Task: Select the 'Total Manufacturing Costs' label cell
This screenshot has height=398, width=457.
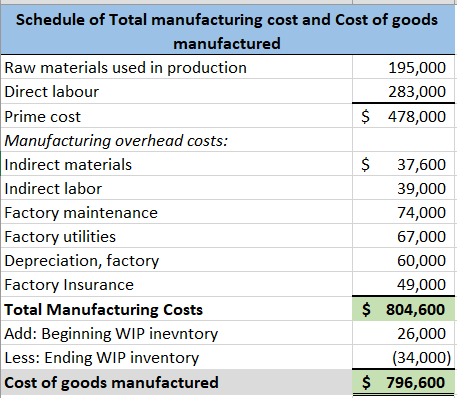Action: click(x=177, y=309)
